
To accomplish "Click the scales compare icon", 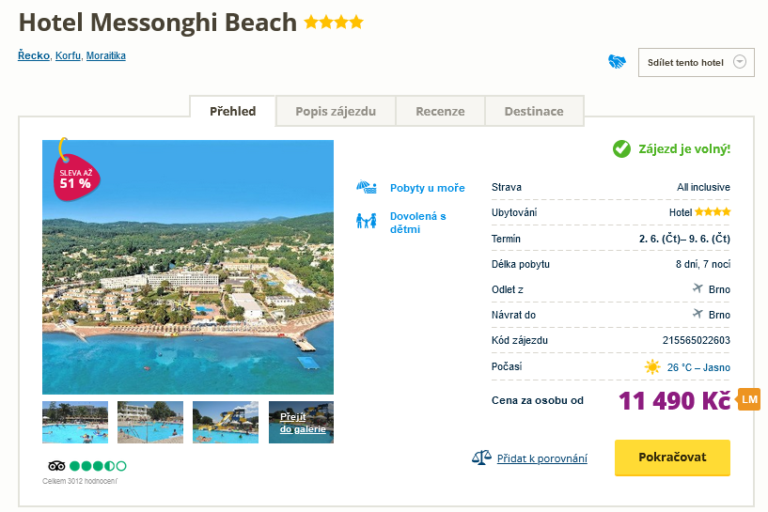I will pyautogui.click(x=481, y=458).
